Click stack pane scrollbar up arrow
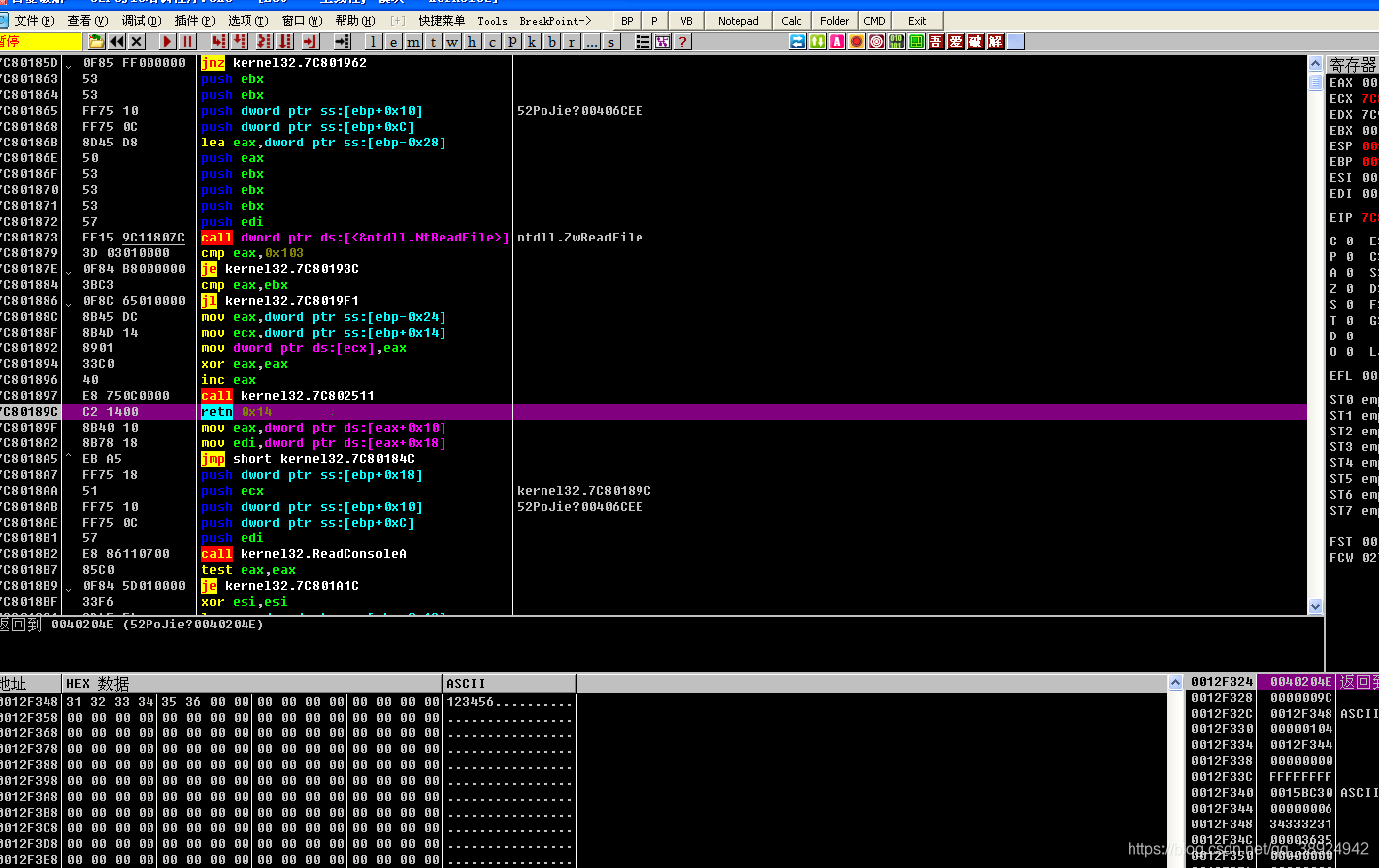 tap(1175, 682)
